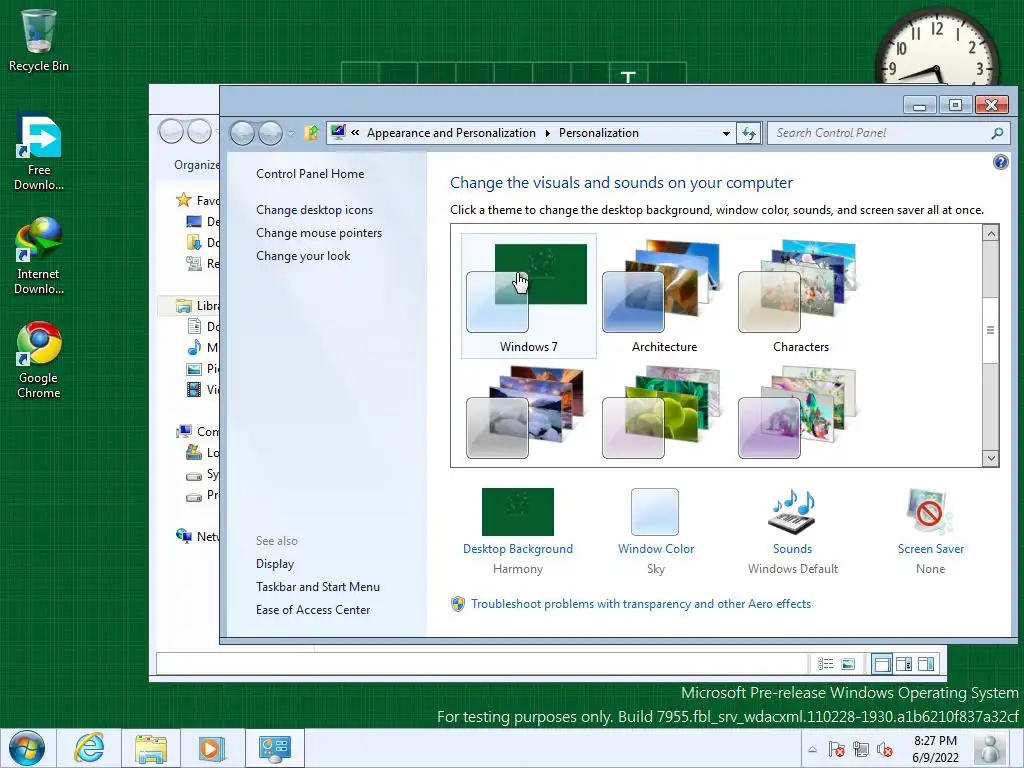
Task: Click the muted volume tray icon
Action: tap(885, 750)
